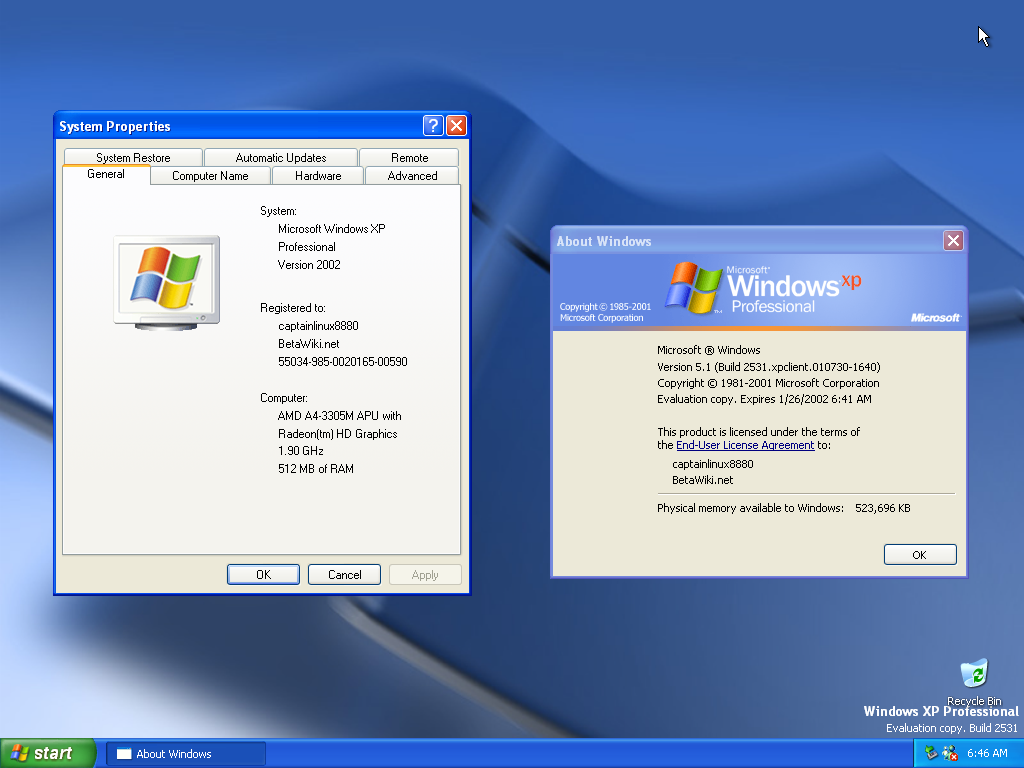This screenshot has width=1024, height=768.
Task: Click the 'Version 2002' text
Action: click(x=309, y=265)
